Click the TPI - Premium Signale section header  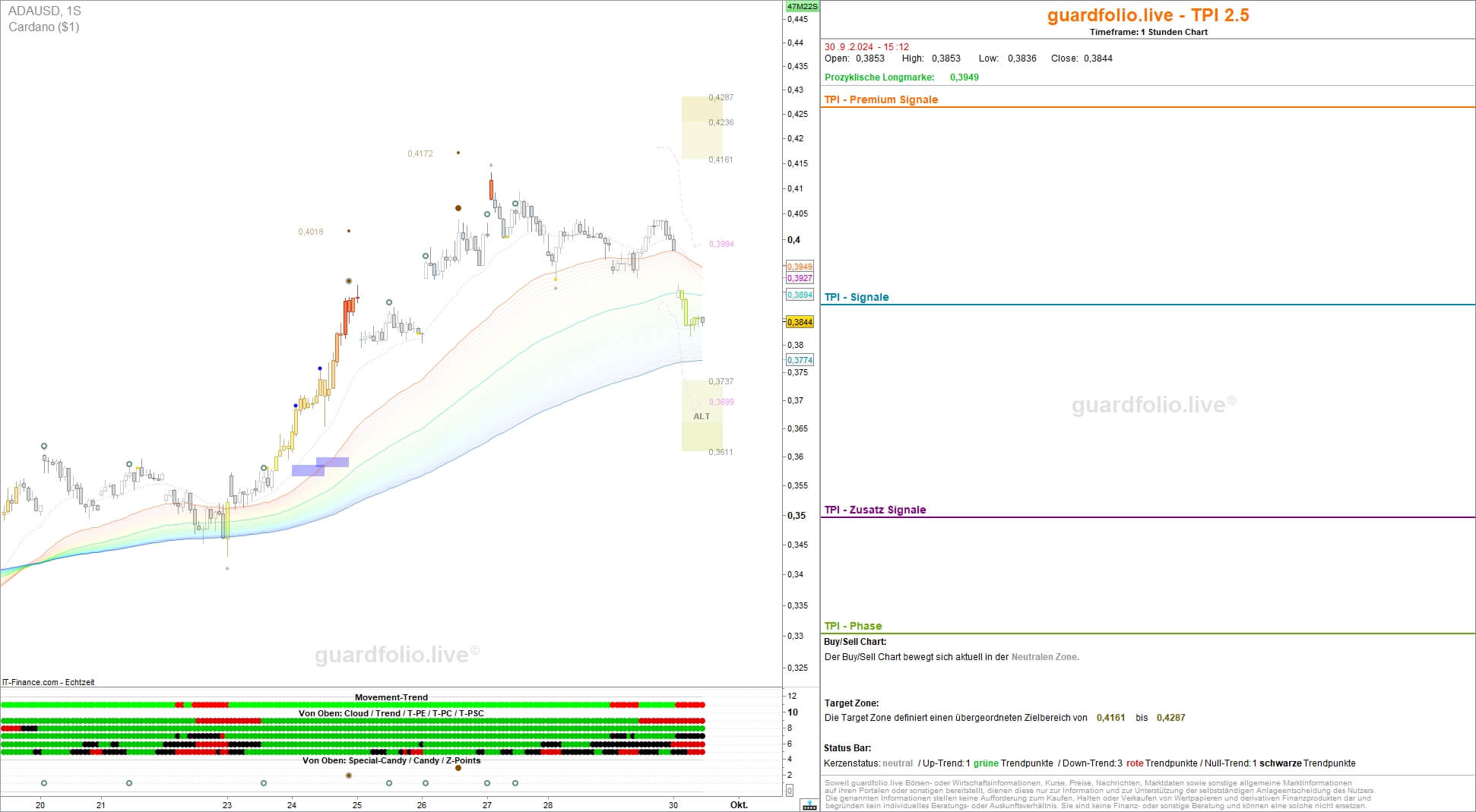click(x=881, y=100)
